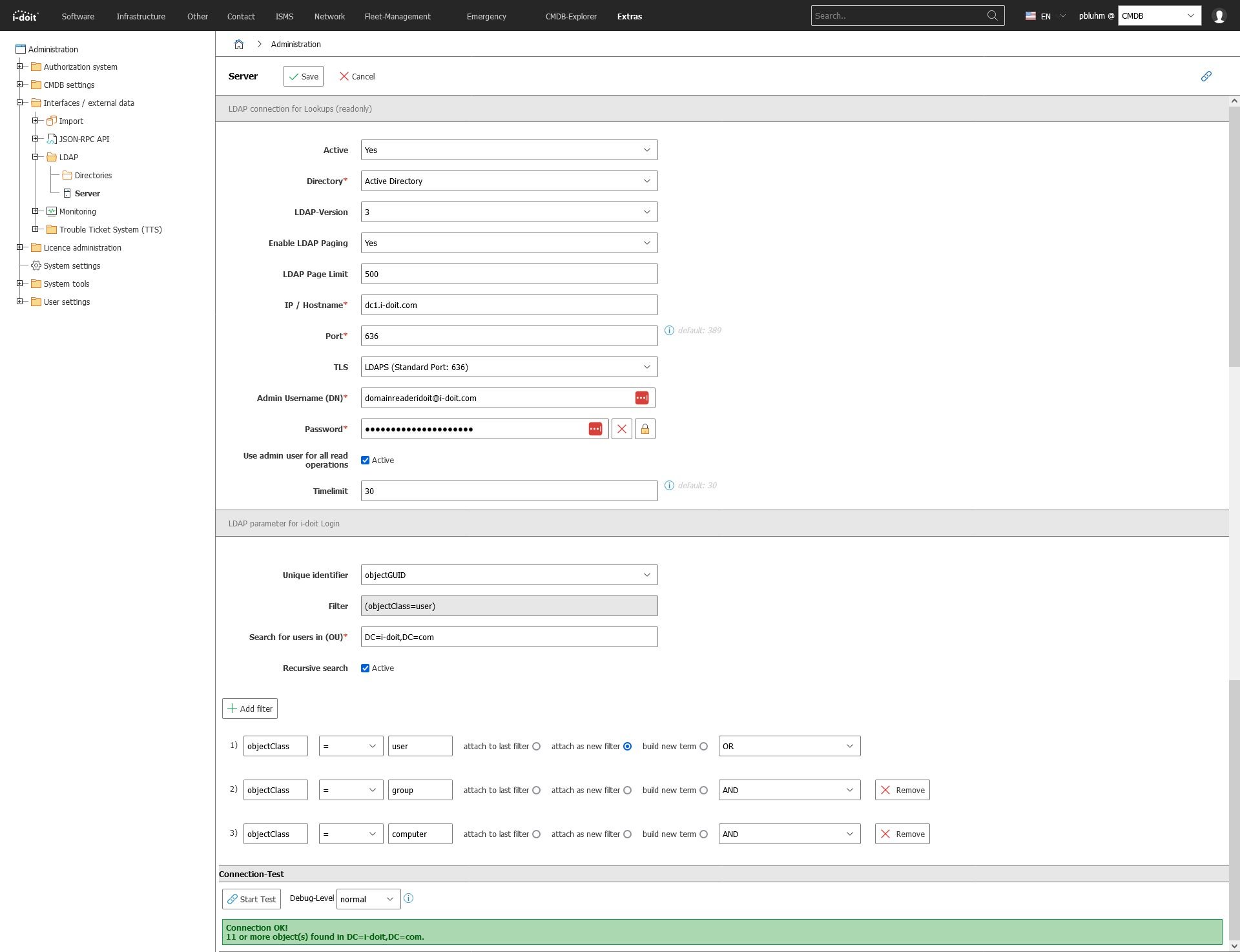Add a new filter with Add filter
The height and width of the screenshot is (952, 1240).
[x=249, y=708]
